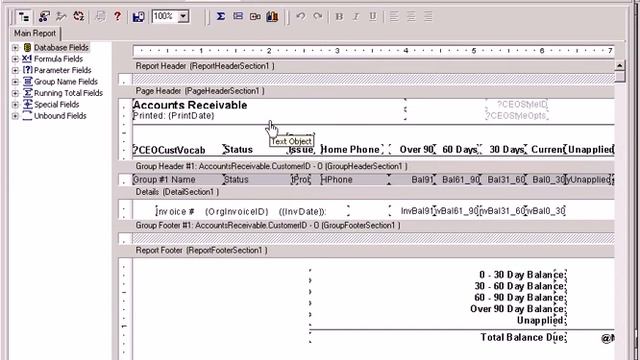
Task: Select the Home Phone column heading
Action: [x=350, y=150]
